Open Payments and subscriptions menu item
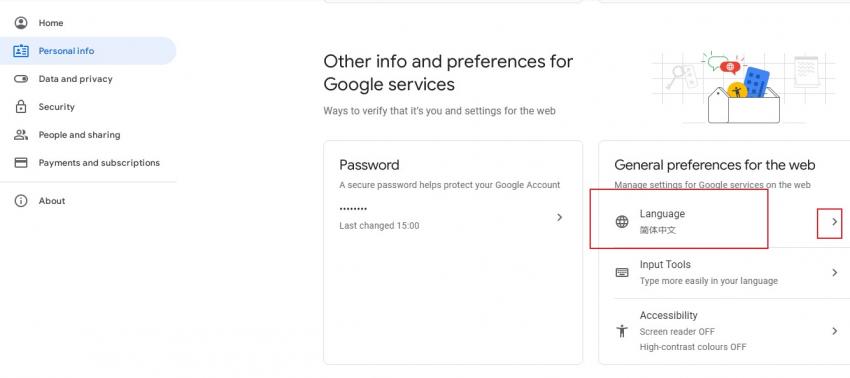Image resolution: width=850 pixels, height=378 pixels. 88,163
